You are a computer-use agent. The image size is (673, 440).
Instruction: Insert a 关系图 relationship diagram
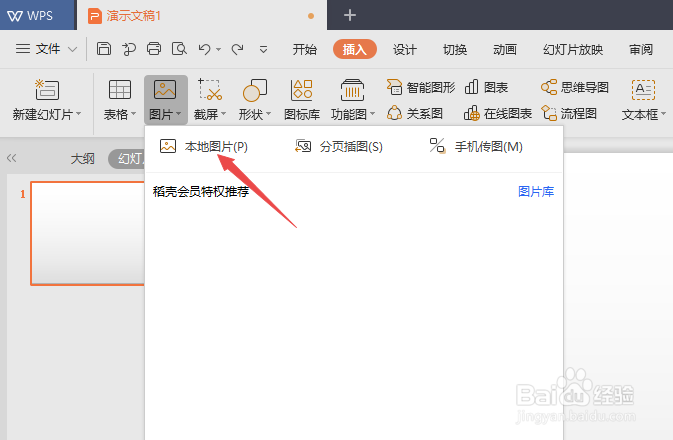click(x=415, y=113)
